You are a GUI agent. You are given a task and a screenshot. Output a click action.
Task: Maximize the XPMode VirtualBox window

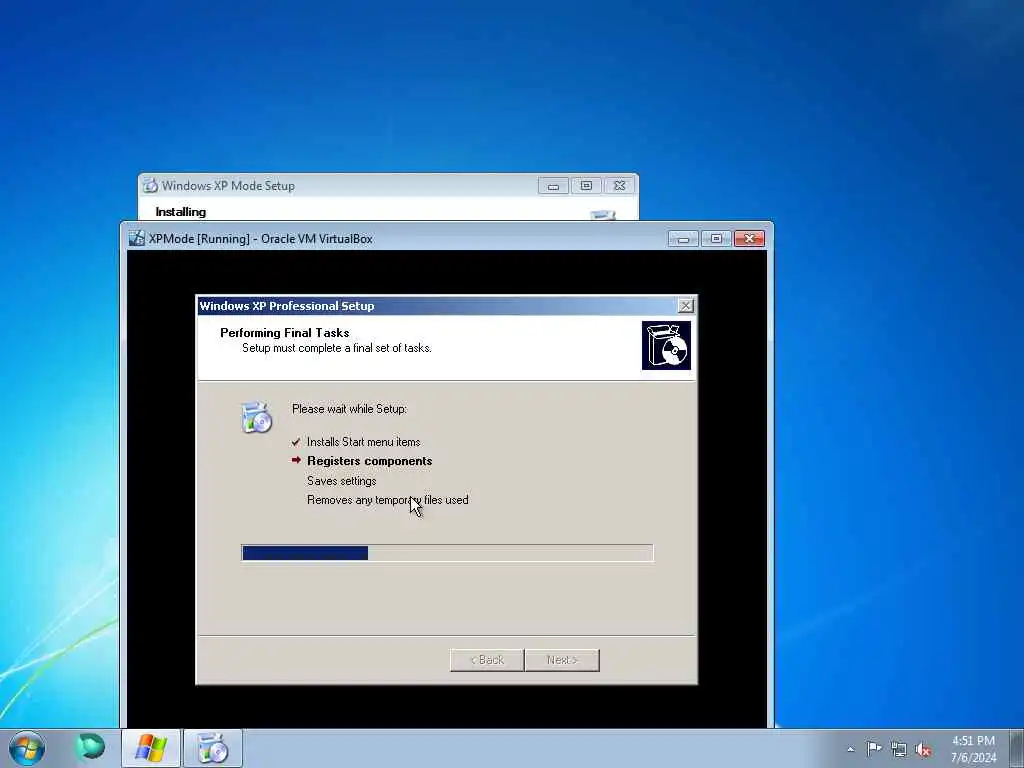tap(716, 239)
